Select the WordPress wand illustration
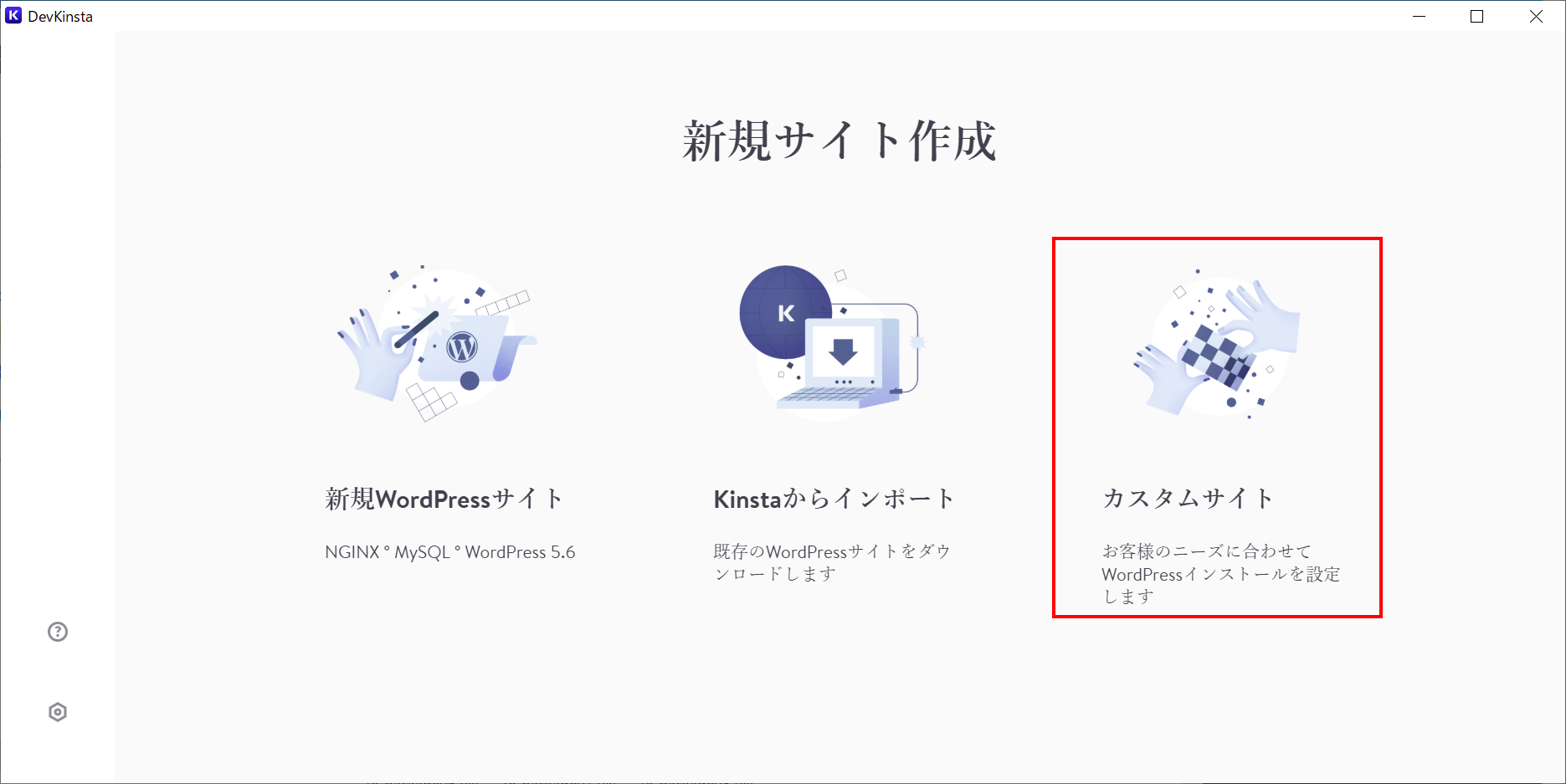 (437, 343)
